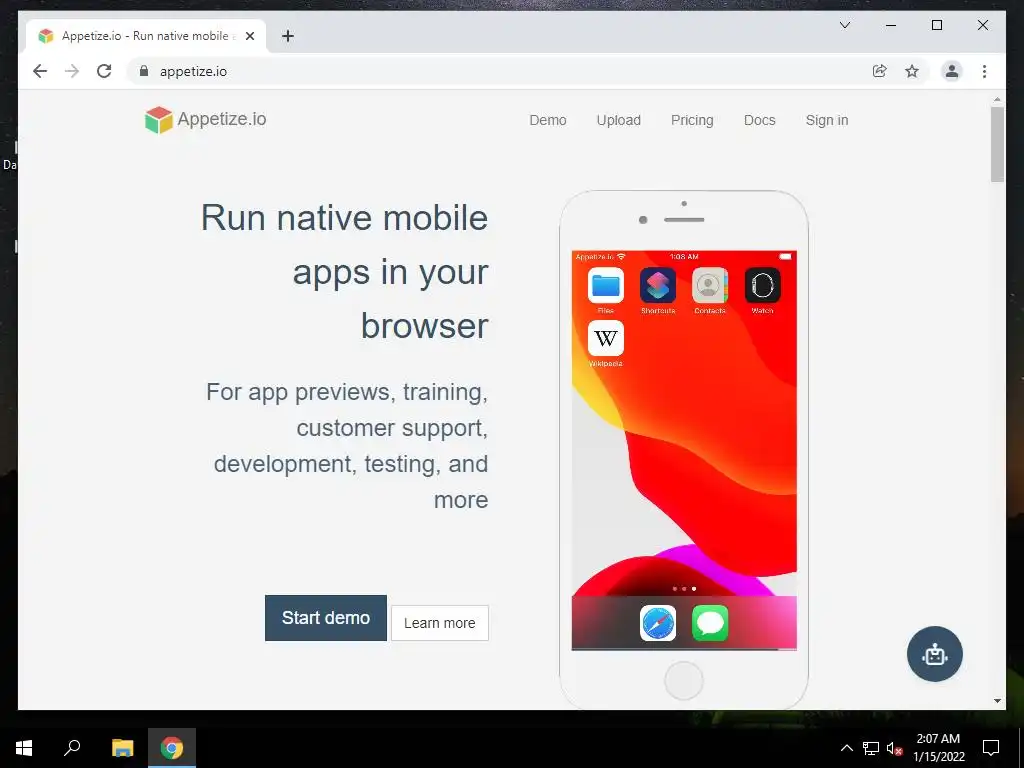Click the muted volume tray icon
The width and height of the screenshot is (1024, 768).
point(894,748)
